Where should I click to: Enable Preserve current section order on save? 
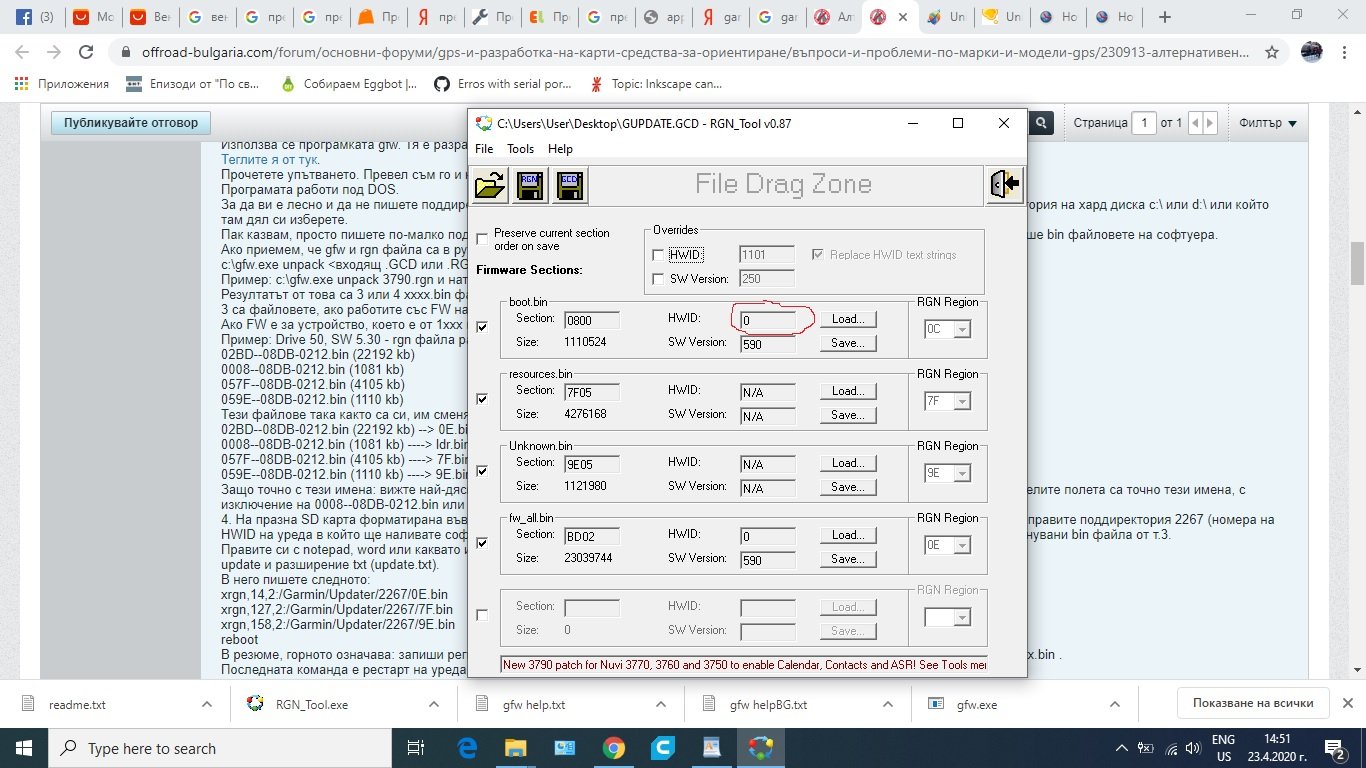[x=483, y=239]
